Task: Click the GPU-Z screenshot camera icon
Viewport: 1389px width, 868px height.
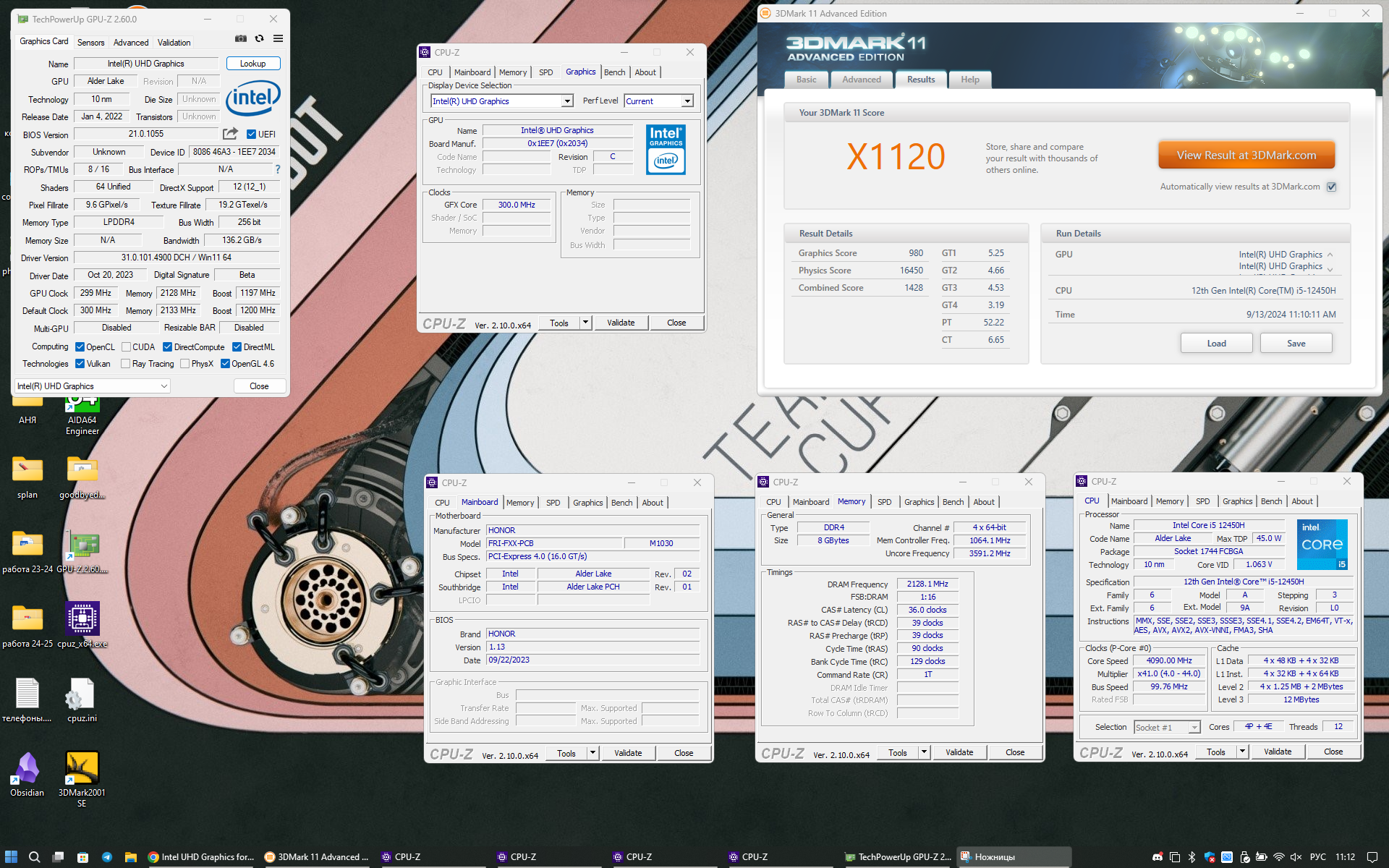Action: coord(241,39)
